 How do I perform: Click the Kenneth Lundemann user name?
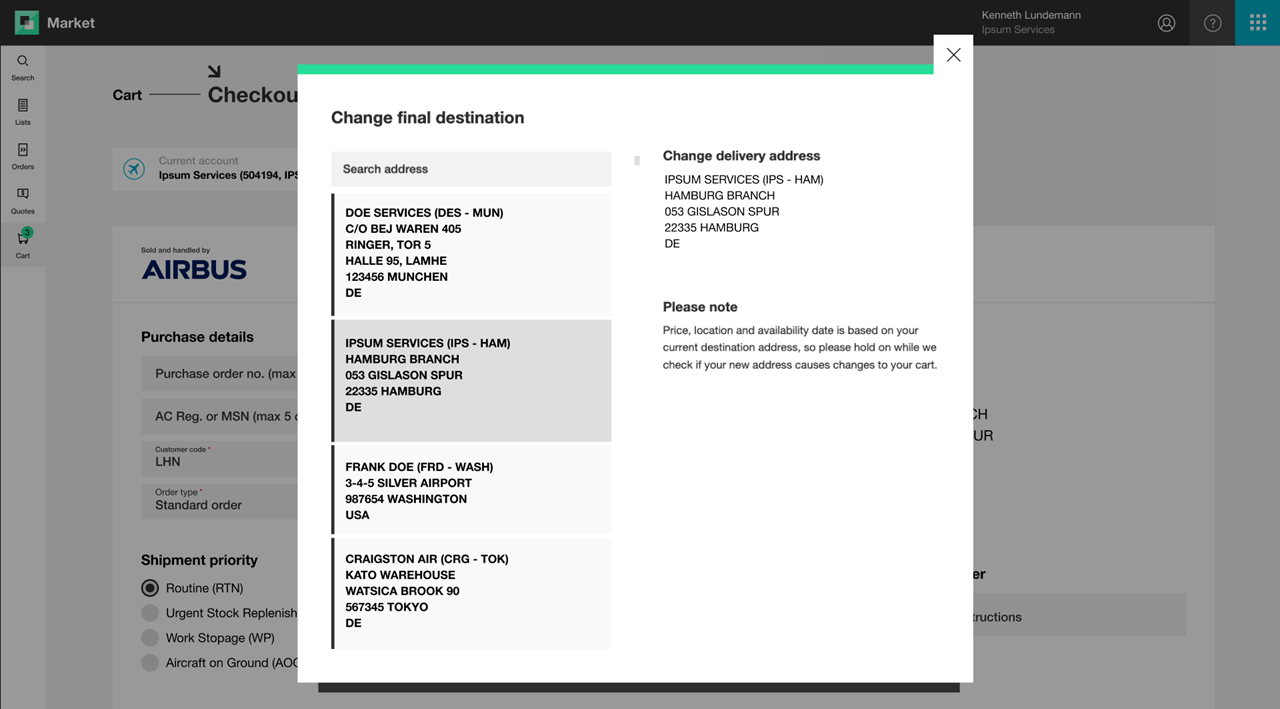click(1031, 15)
